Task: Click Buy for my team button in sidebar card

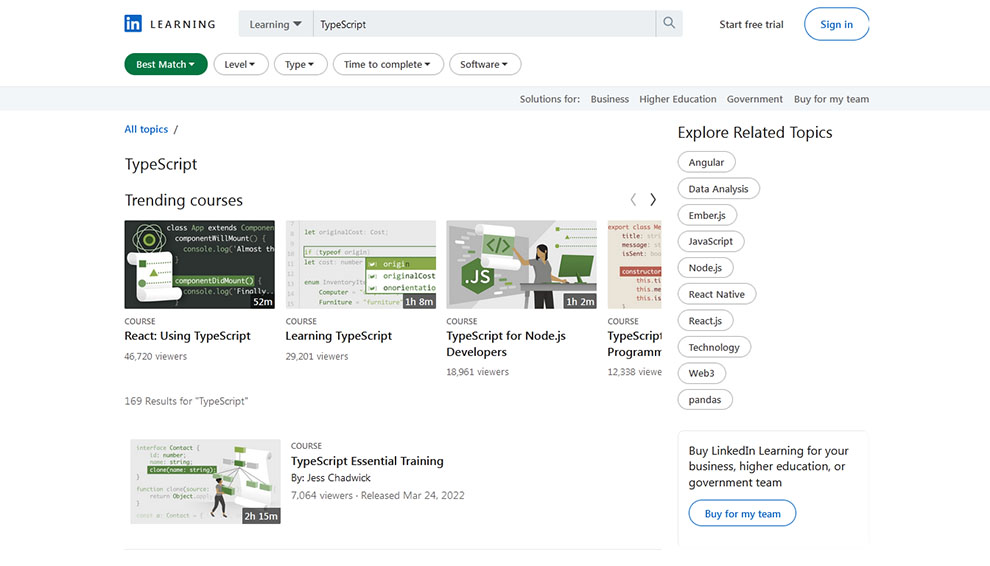Action: pyautogui.click(x=742, y=514)
